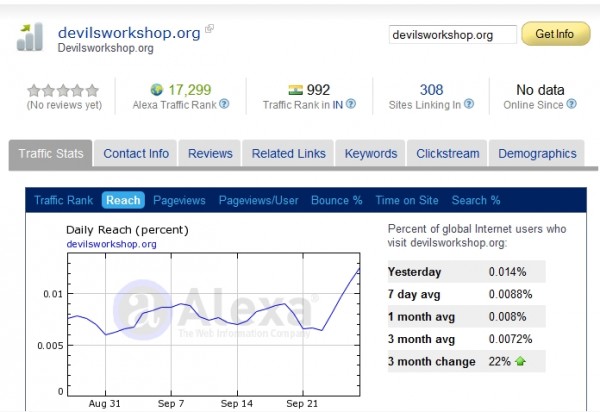Click the 992 India traffic rank value
600x412 pixels.
318,90
